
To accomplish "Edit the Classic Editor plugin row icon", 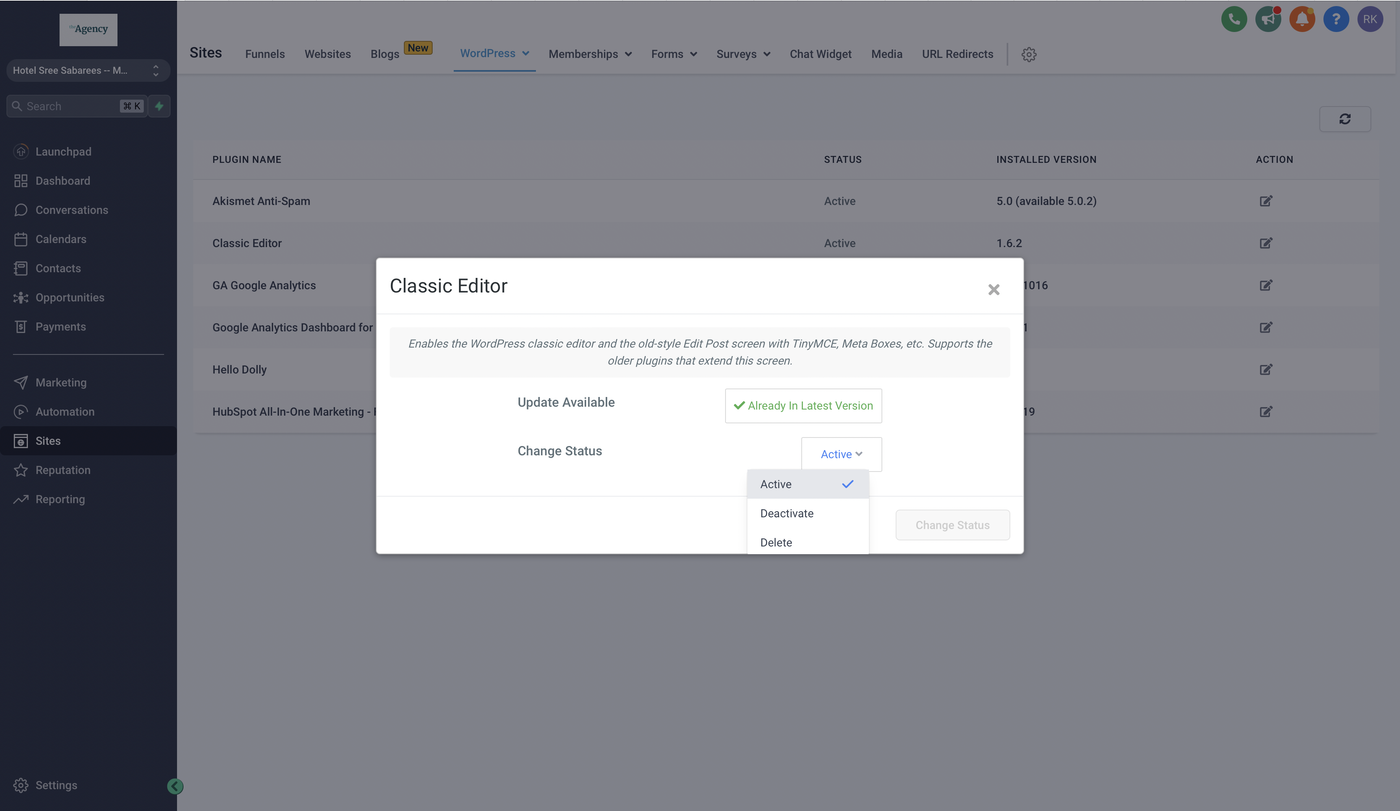I will [x=1266, y=243].
